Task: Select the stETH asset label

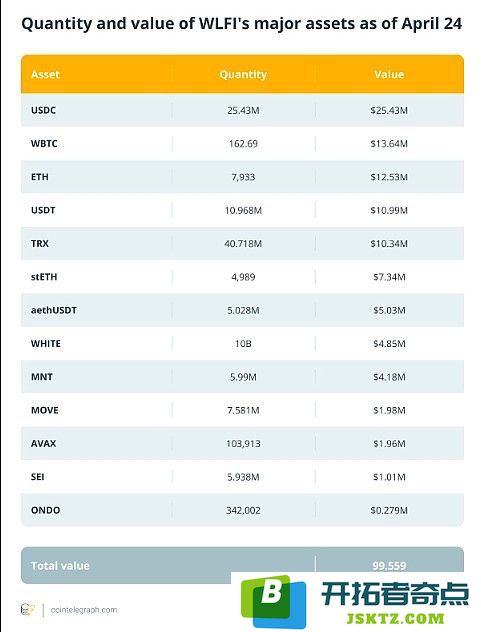Action: pyautogui.click(x=44, y=277)
